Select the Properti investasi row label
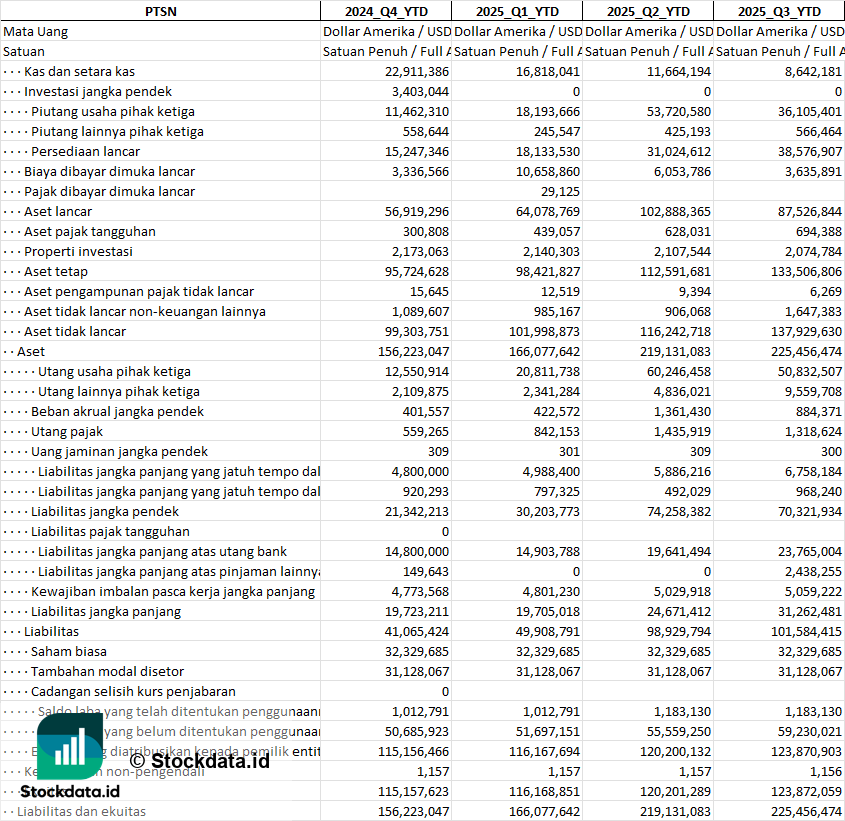 (x=78, y=251)
